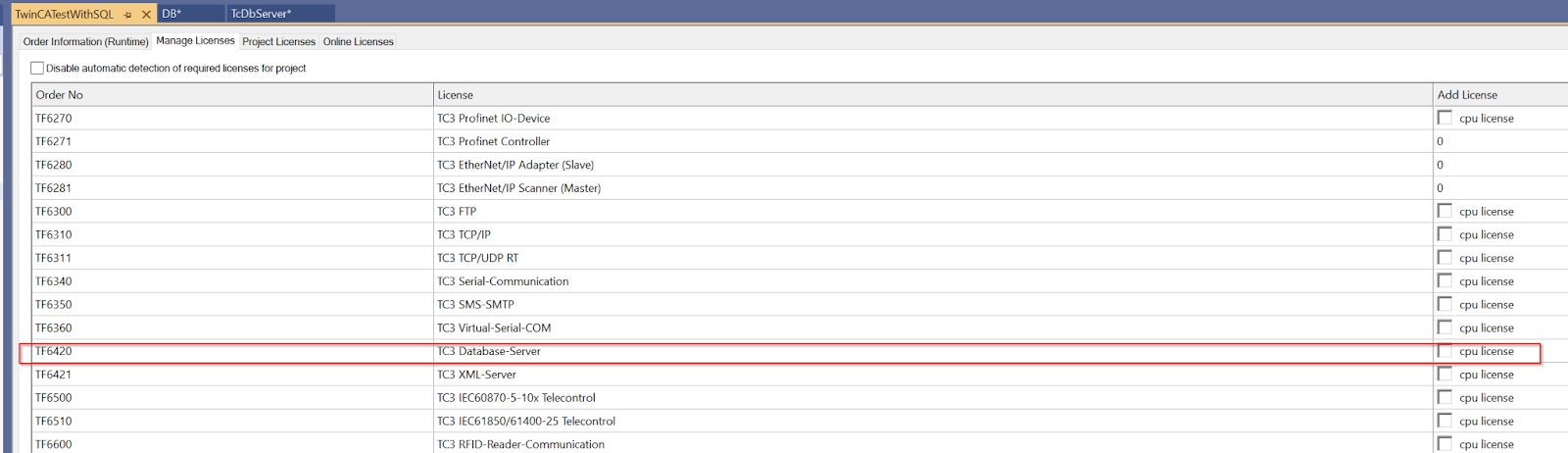This screenshot has width=1568, height=453.
Task: Select the TF6280 order number cell
Action: 232,165
